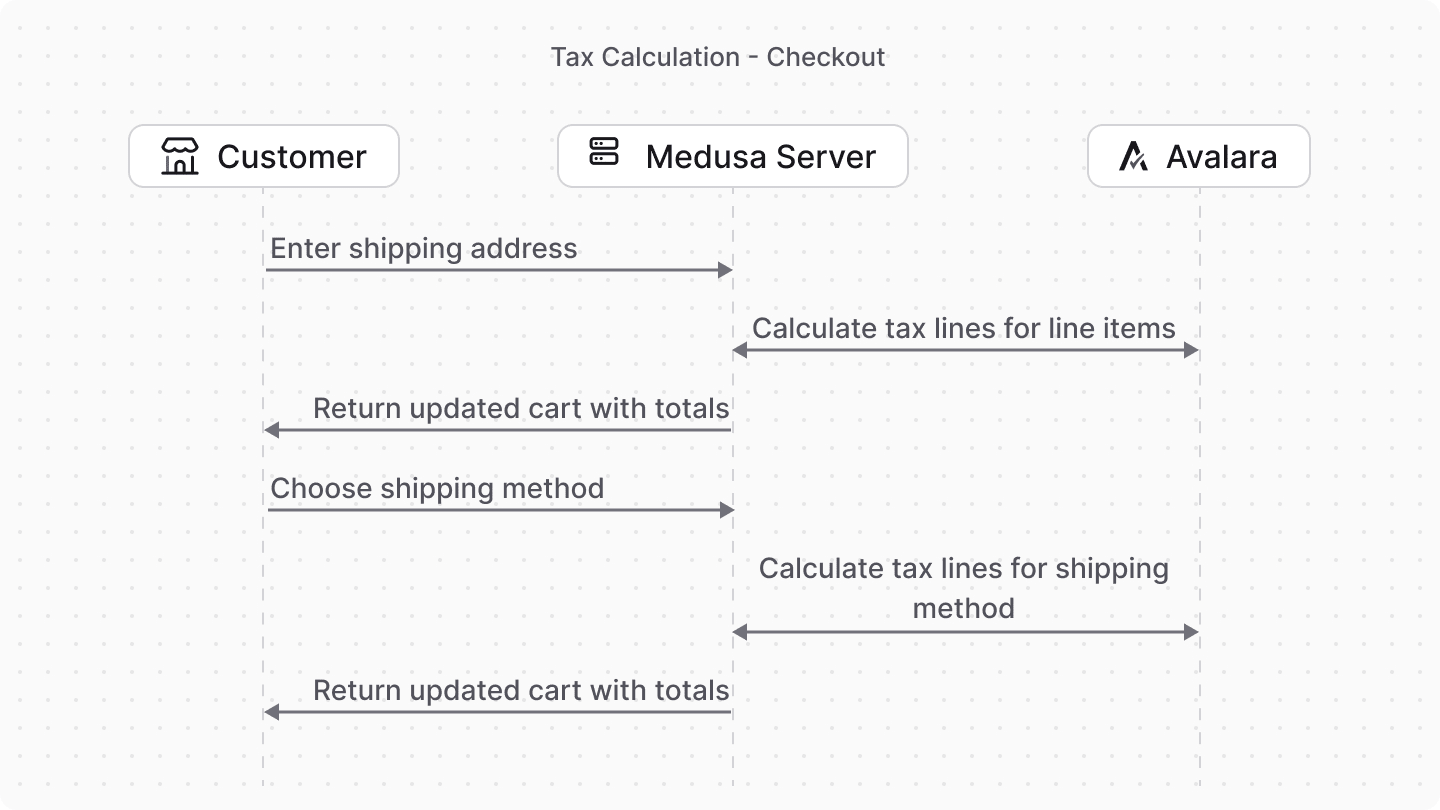Click the "Tax Calculation - Checkout" diagram title
The height and width of the screenshot is (810, 1440).
click(x=718, y=57)
